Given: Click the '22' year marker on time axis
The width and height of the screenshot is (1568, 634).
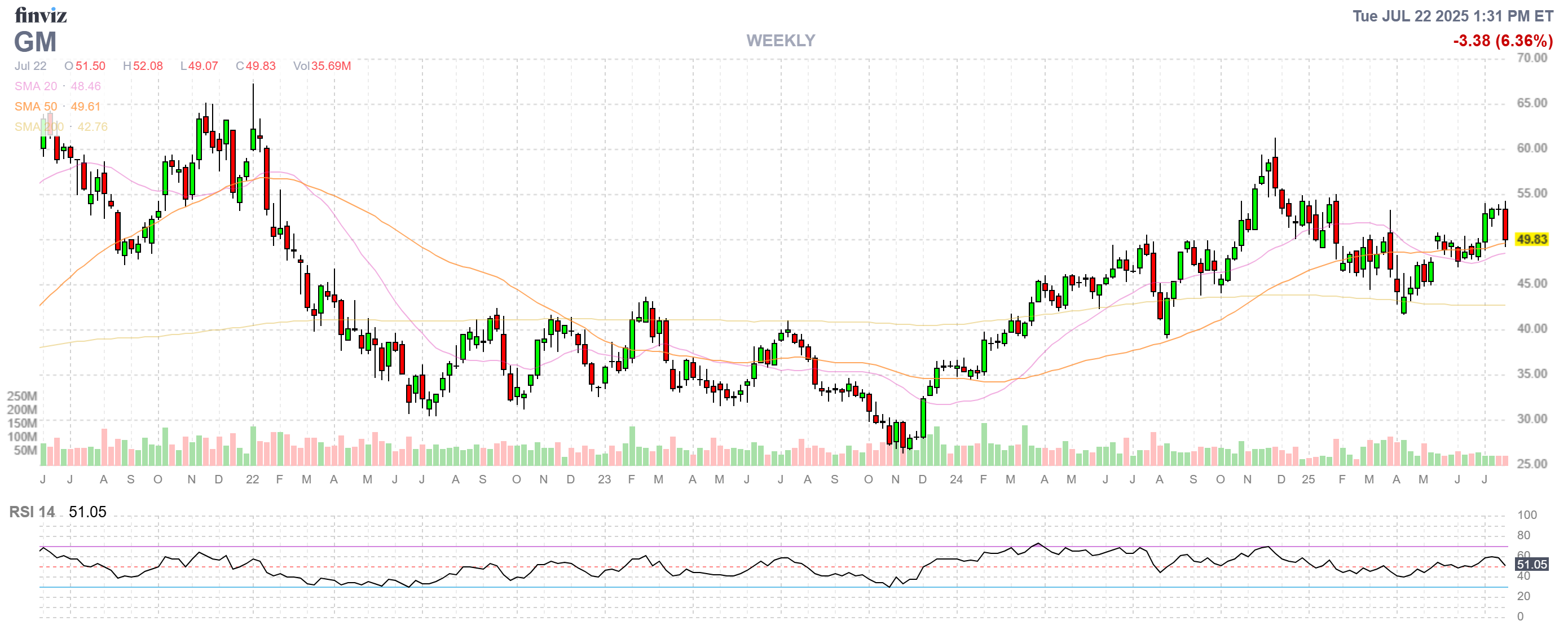Looking at the screenshot, I should (253, 479).
